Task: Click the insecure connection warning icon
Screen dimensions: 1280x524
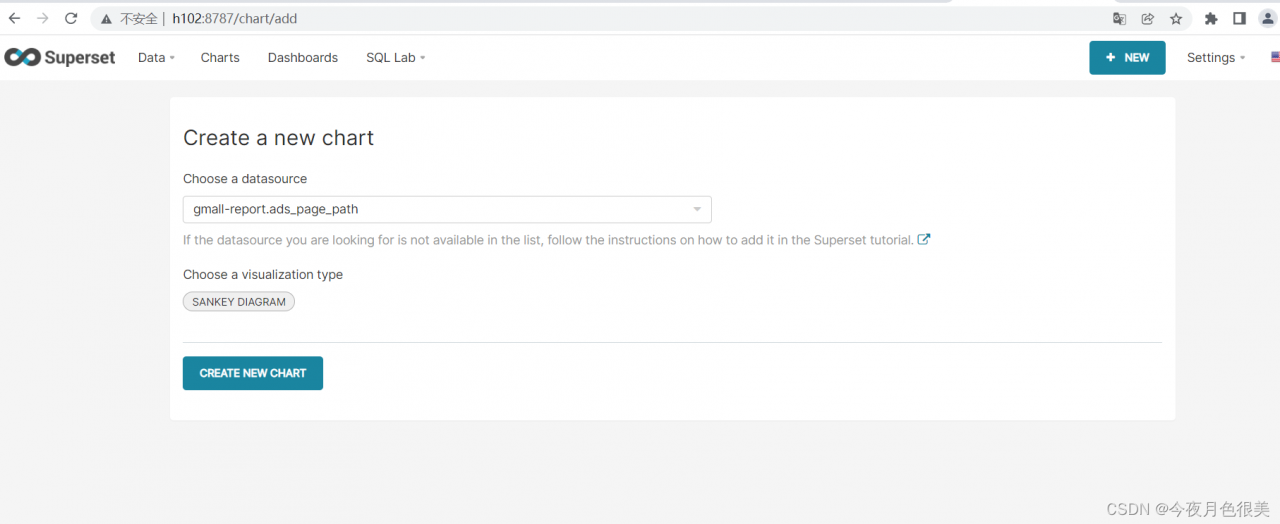Action: [x=106, y=19]
